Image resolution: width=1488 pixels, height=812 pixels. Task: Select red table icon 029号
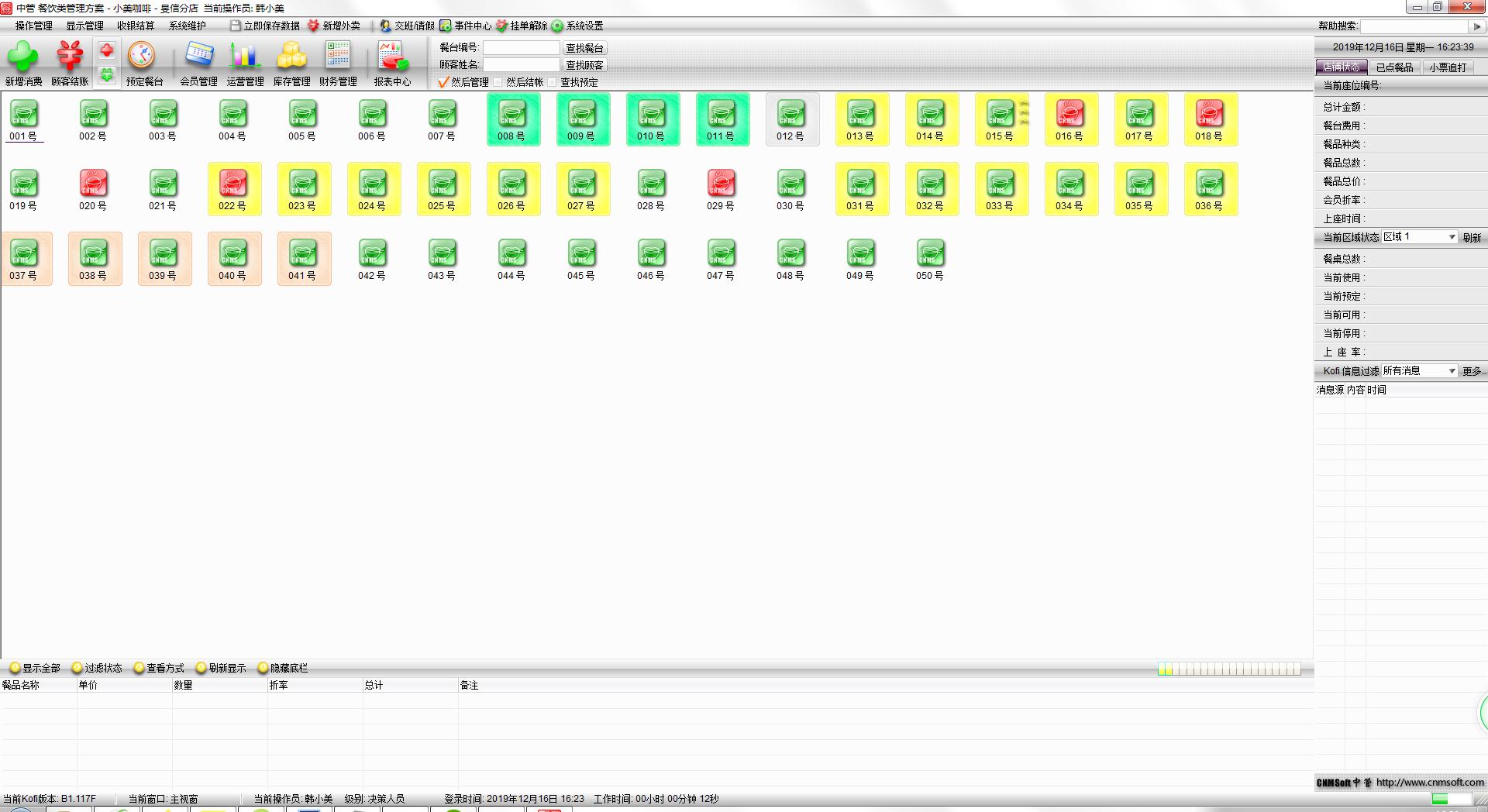[x=722, y=189]
